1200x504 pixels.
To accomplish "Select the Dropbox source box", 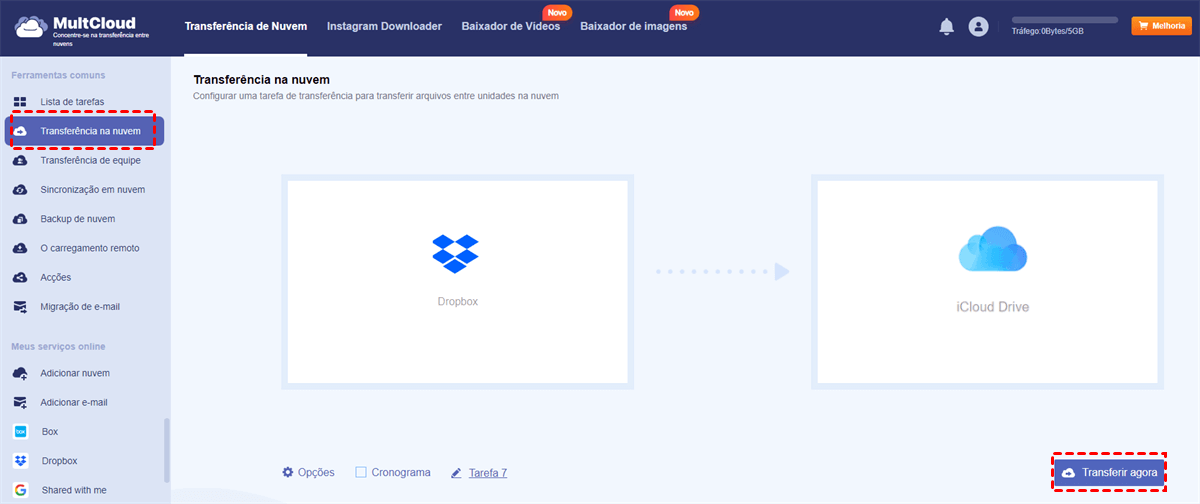I will (458, 281).
